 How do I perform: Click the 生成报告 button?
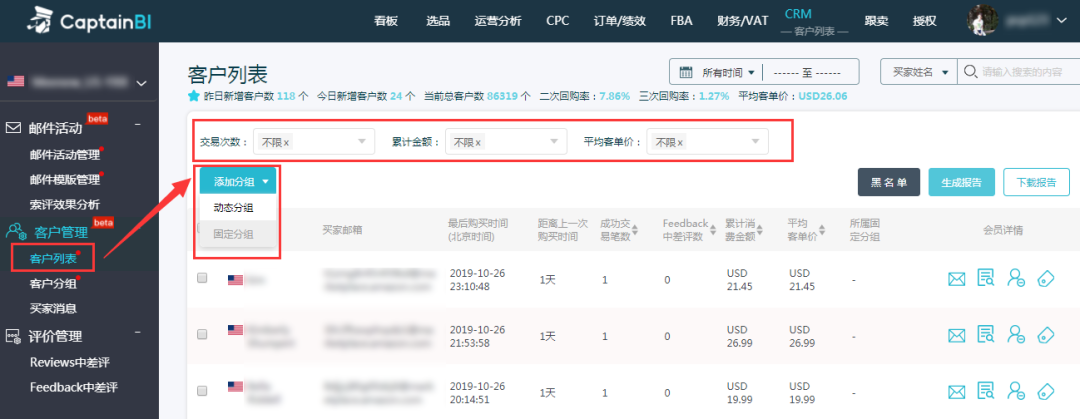click(x=961, y=183)
